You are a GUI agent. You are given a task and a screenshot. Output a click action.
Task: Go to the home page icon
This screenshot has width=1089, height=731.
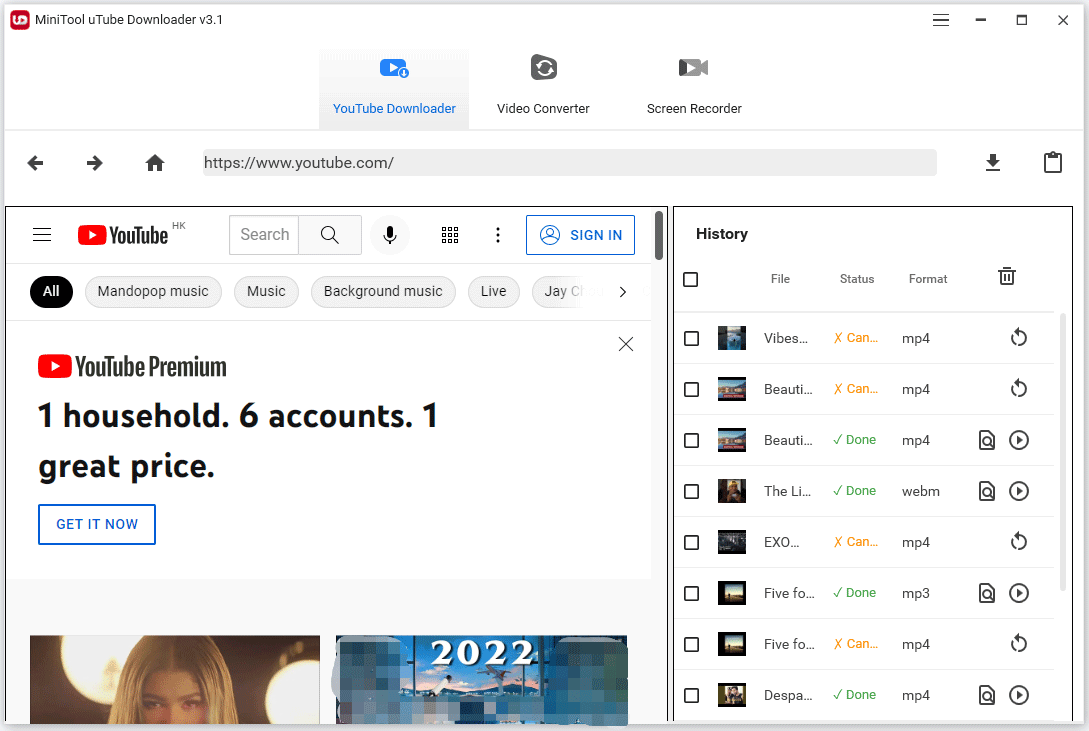(x=155, y=163)
